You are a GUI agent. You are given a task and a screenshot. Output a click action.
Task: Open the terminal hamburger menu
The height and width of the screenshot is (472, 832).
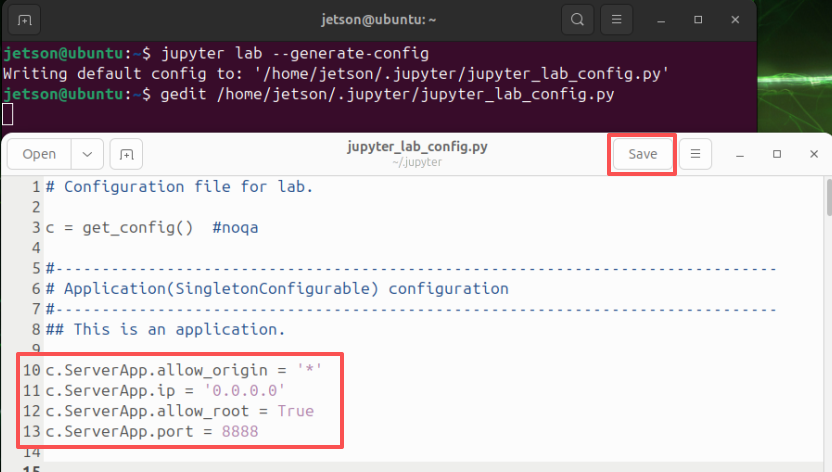616,20
